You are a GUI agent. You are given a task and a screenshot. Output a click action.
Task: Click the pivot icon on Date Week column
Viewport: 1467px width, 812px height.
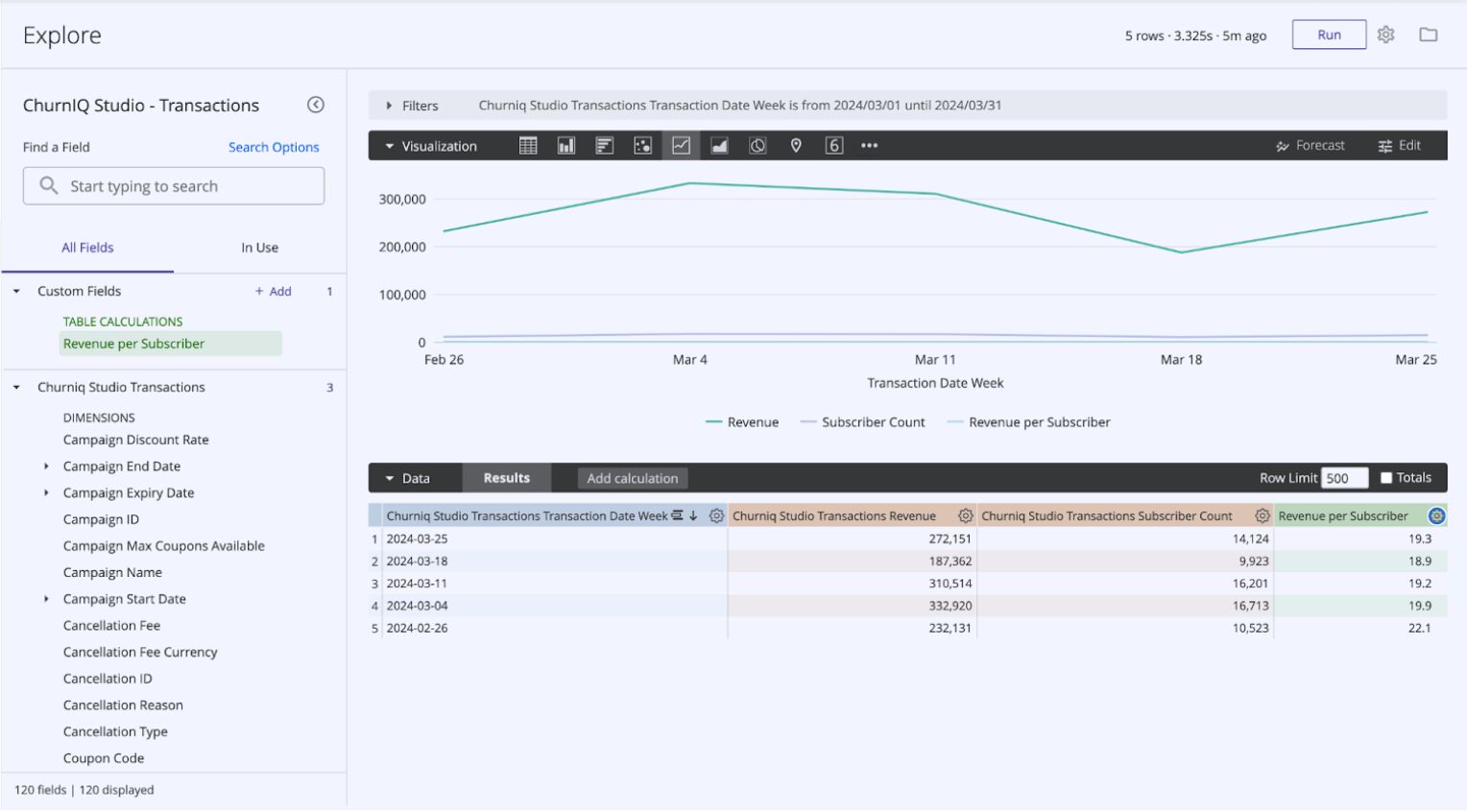pyautogui.click(x=677, y=515)
